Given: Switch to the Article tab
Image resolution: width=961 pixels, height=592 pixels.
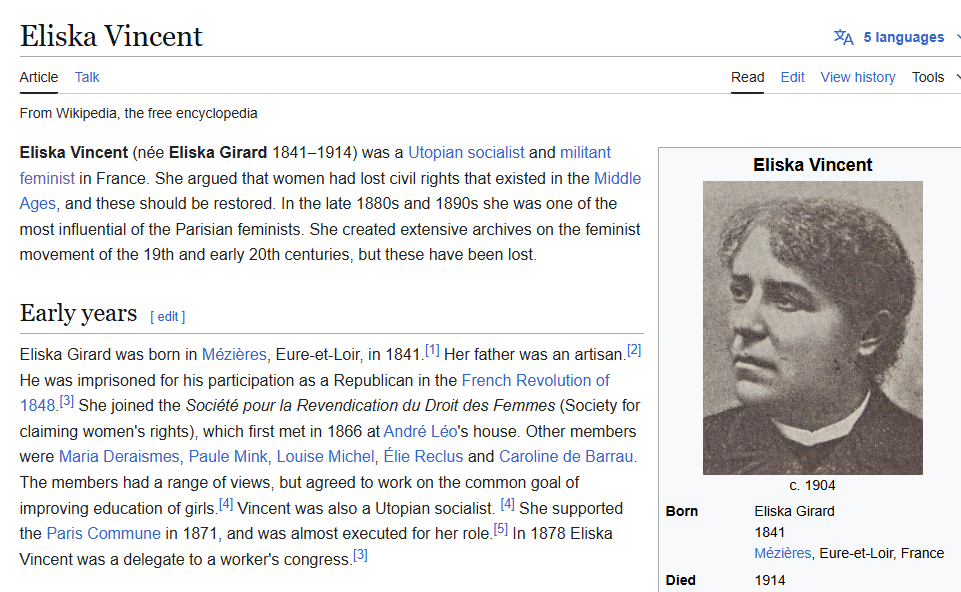Looking at the screenshot, I should (39, 77).
